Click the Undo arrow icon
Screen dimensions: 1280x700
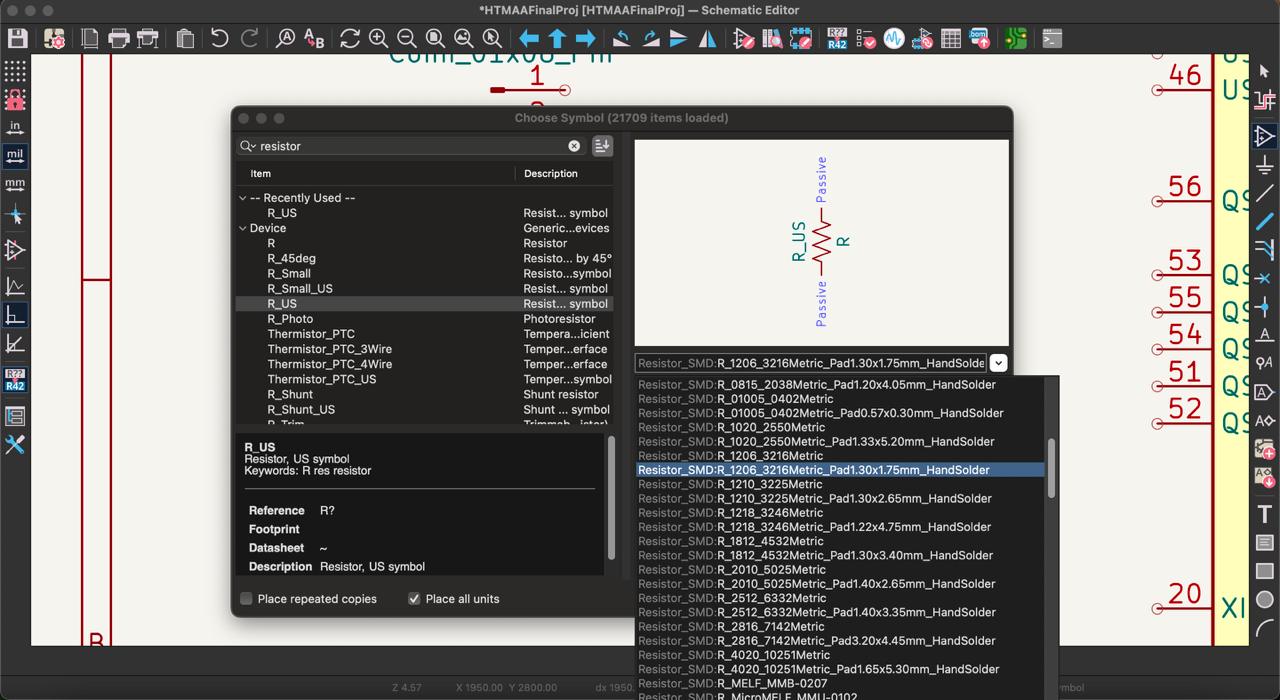(x=219, y=39)
